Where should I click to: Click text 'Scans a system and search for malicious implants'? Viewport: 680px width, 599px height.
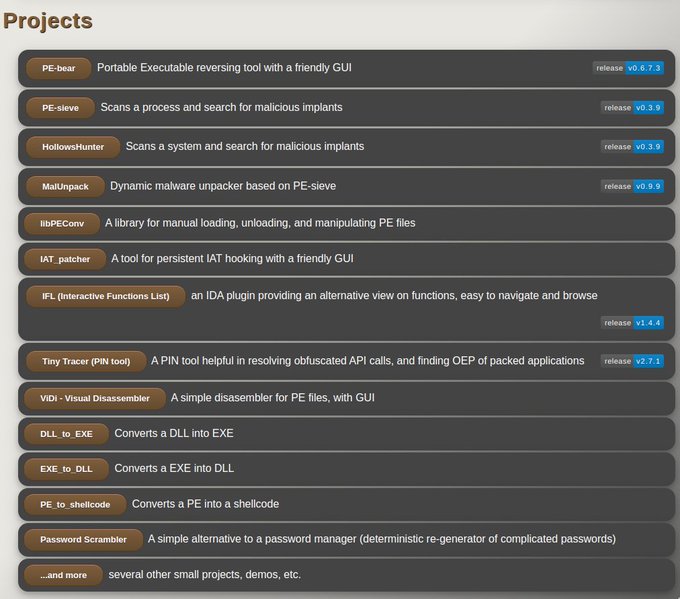pyautogui.click(x=245, y=146)
